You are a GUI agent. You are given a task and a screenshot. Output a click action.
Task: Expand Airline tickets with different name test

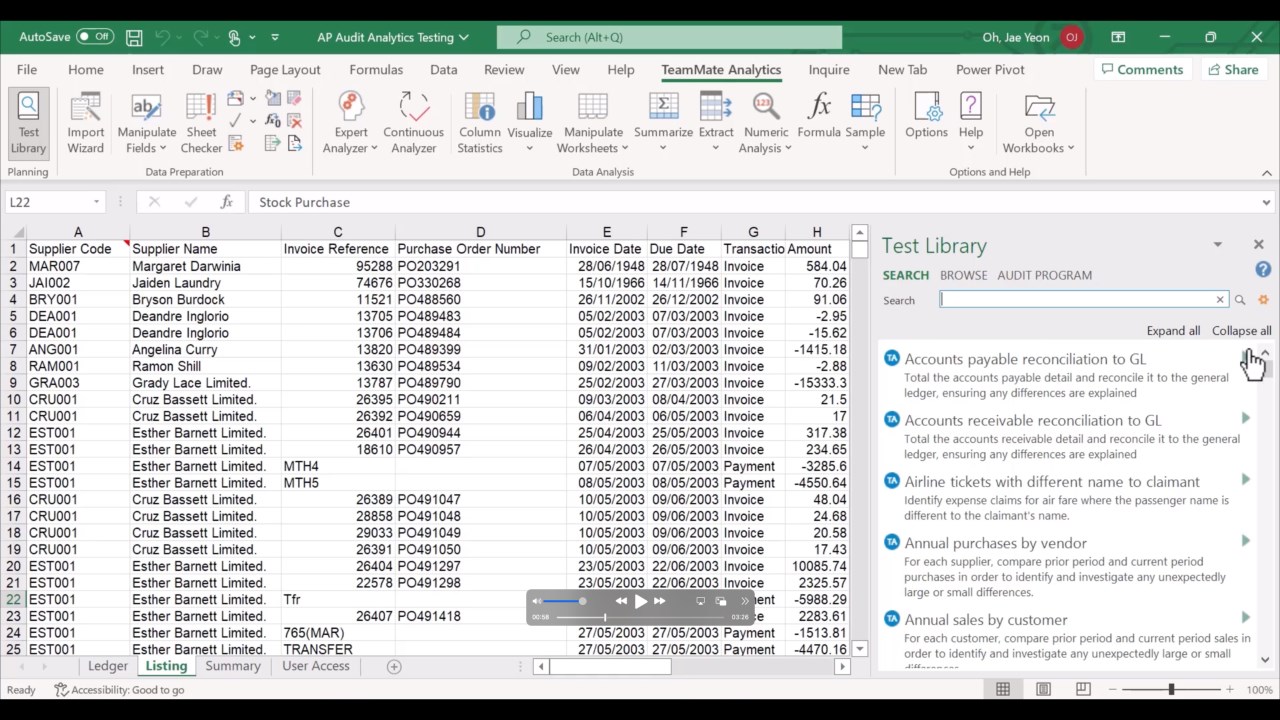1246,479
